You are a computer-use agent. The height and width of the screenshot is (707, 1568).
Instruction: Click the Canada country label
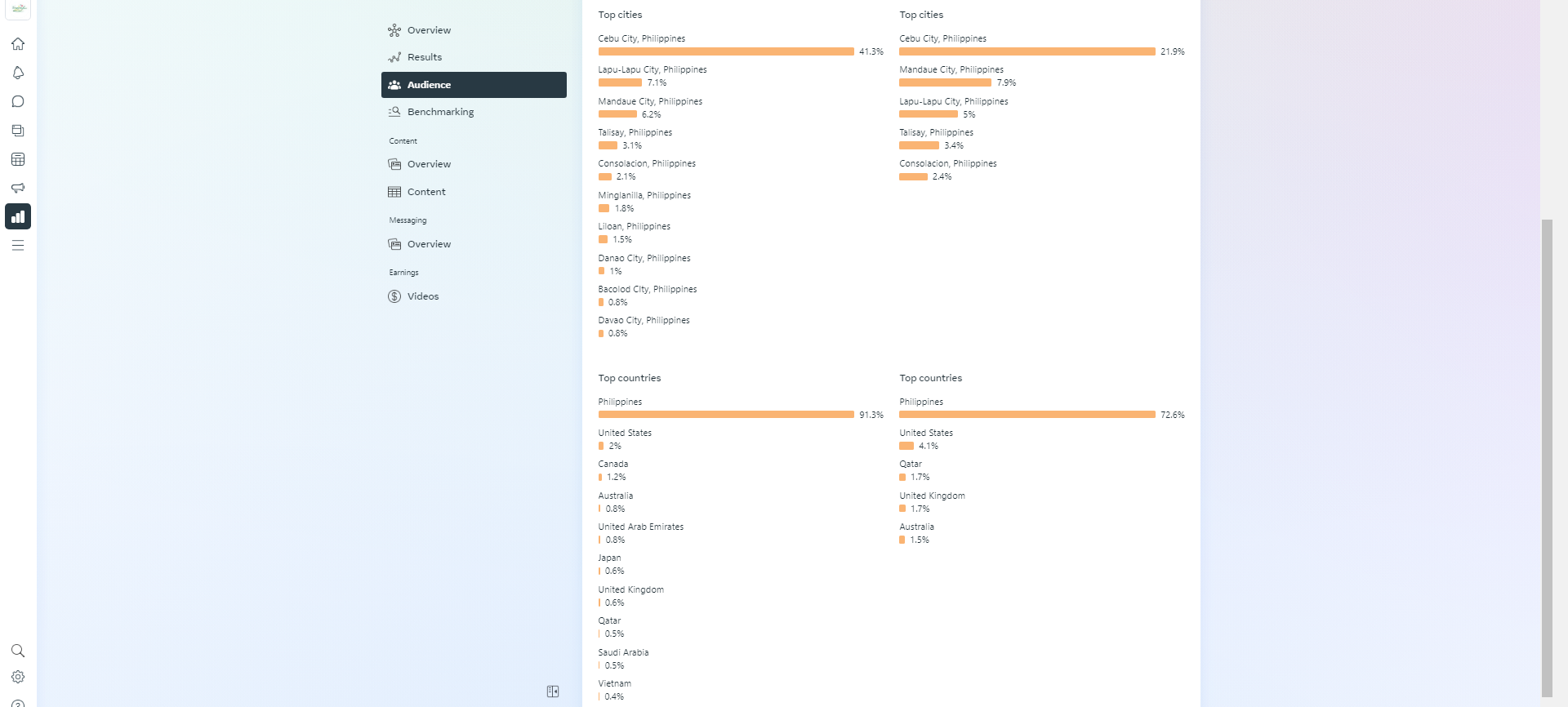pyautogui.click(x=613, y=465)
